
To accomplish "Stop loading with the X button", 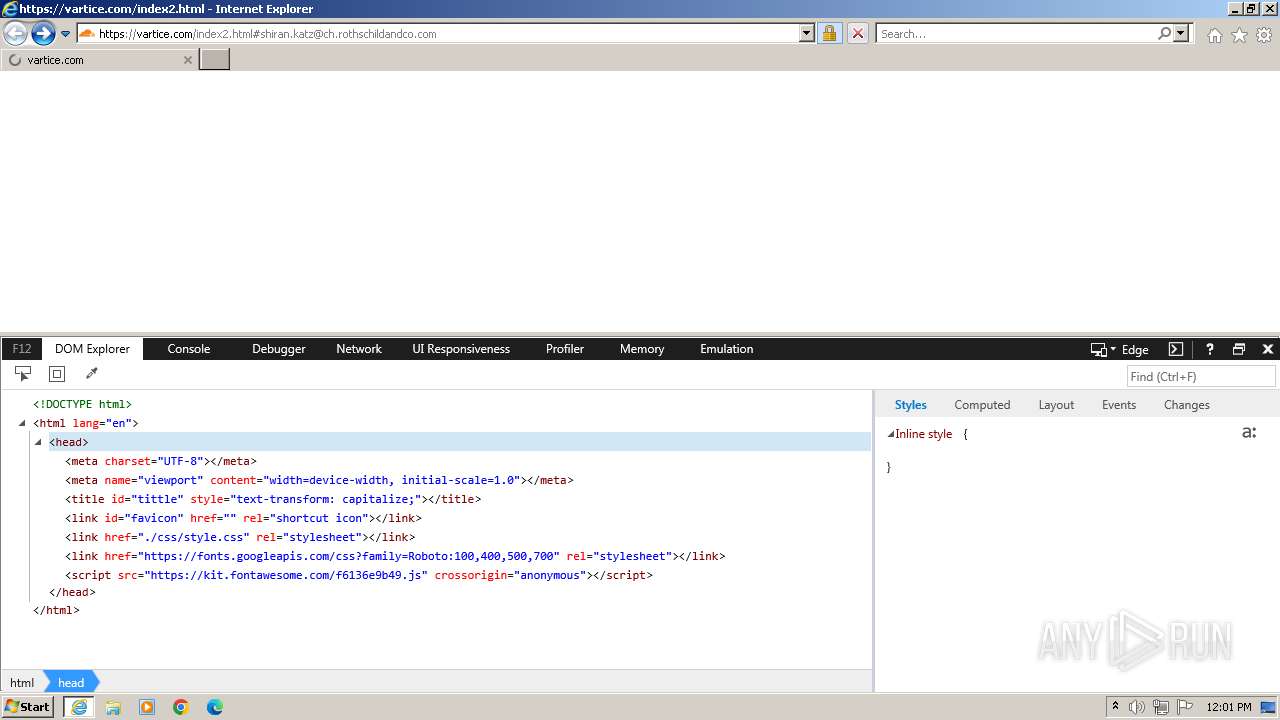I will [857, 34].
